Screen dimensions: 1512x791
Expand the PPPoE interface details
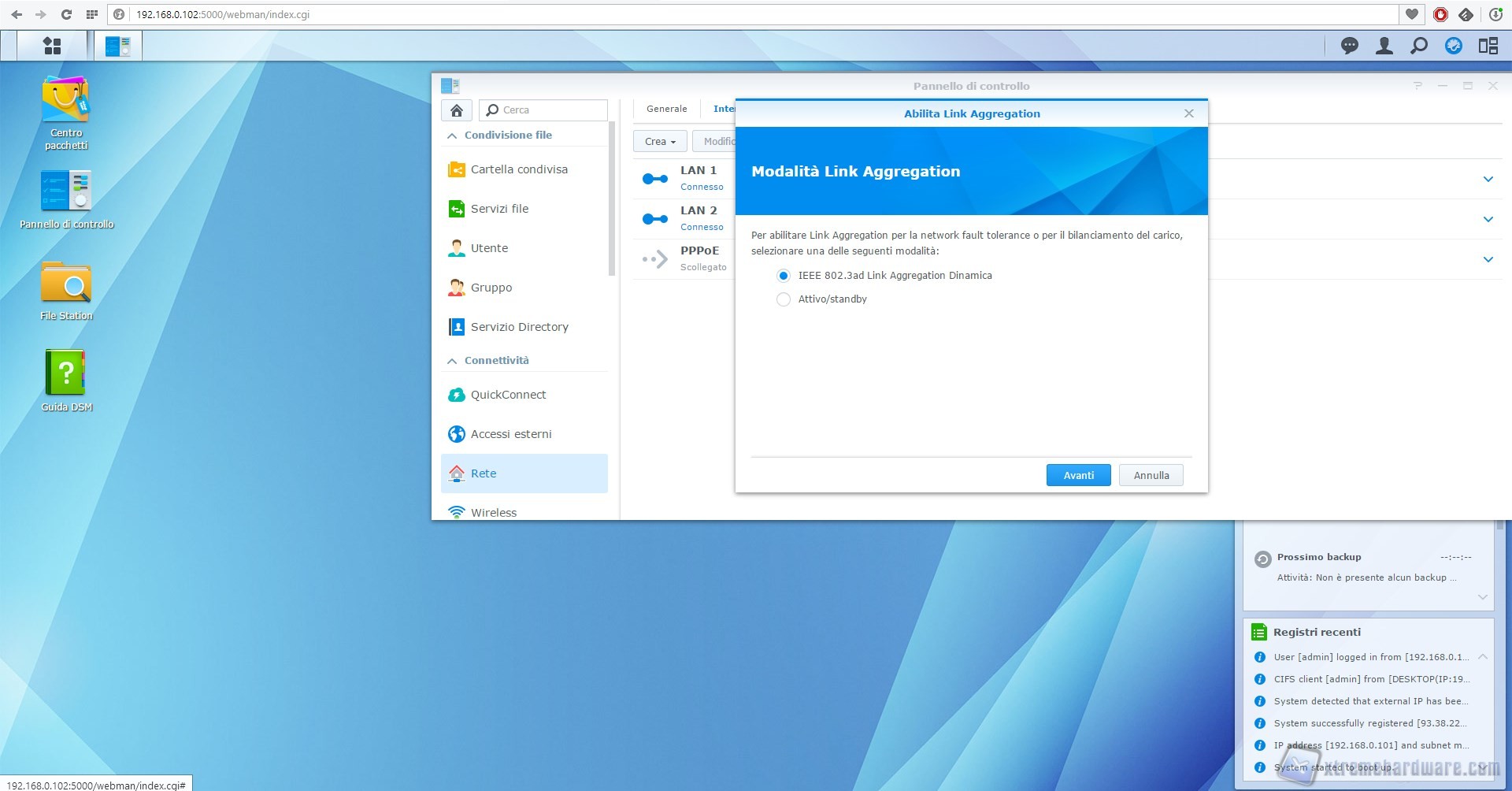[1488, 259]
